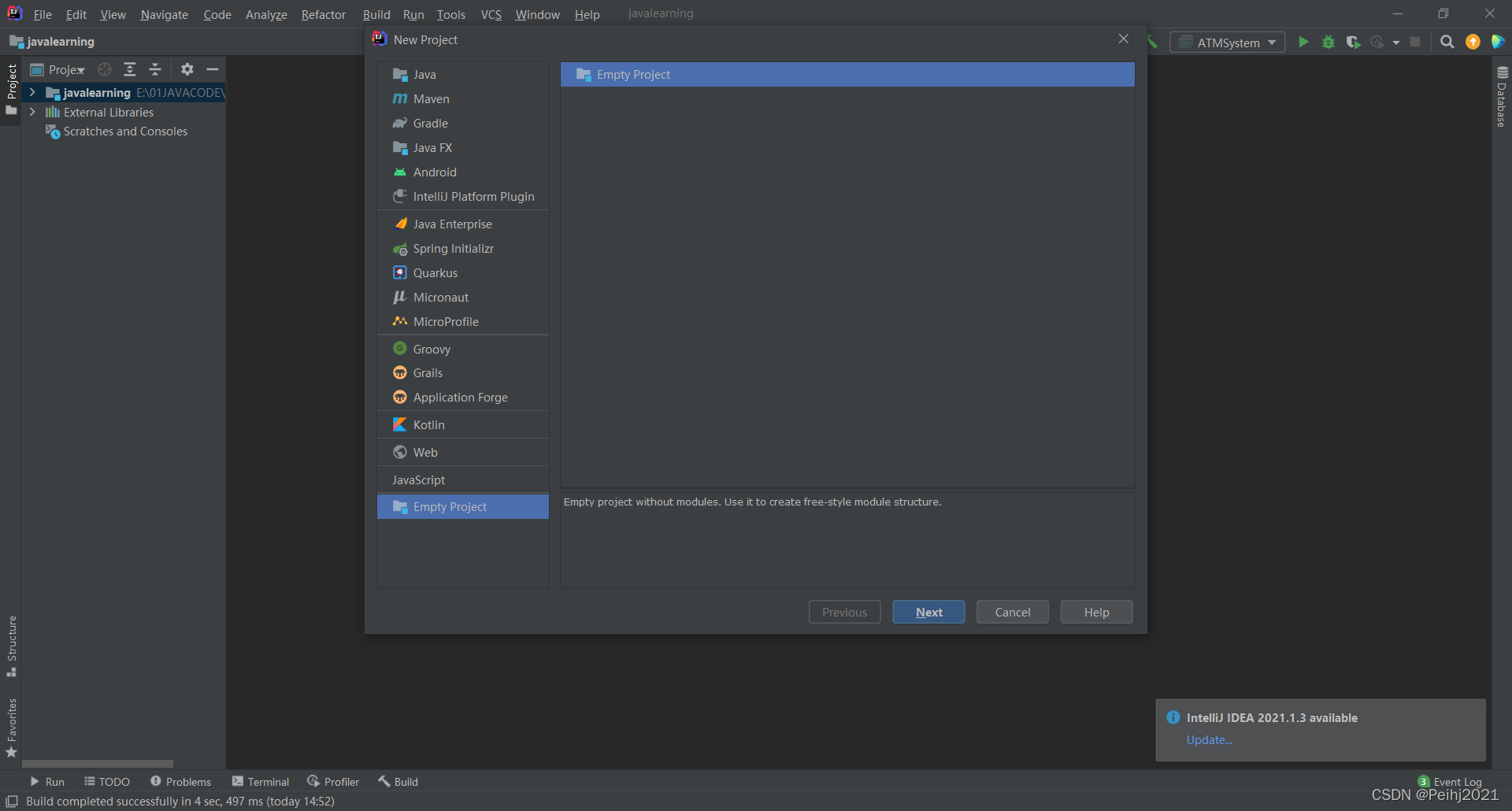The image size is (1512, 811).
Task: Click the Run (green play) toolbar icon
Action: click(x=1303, y=42)
